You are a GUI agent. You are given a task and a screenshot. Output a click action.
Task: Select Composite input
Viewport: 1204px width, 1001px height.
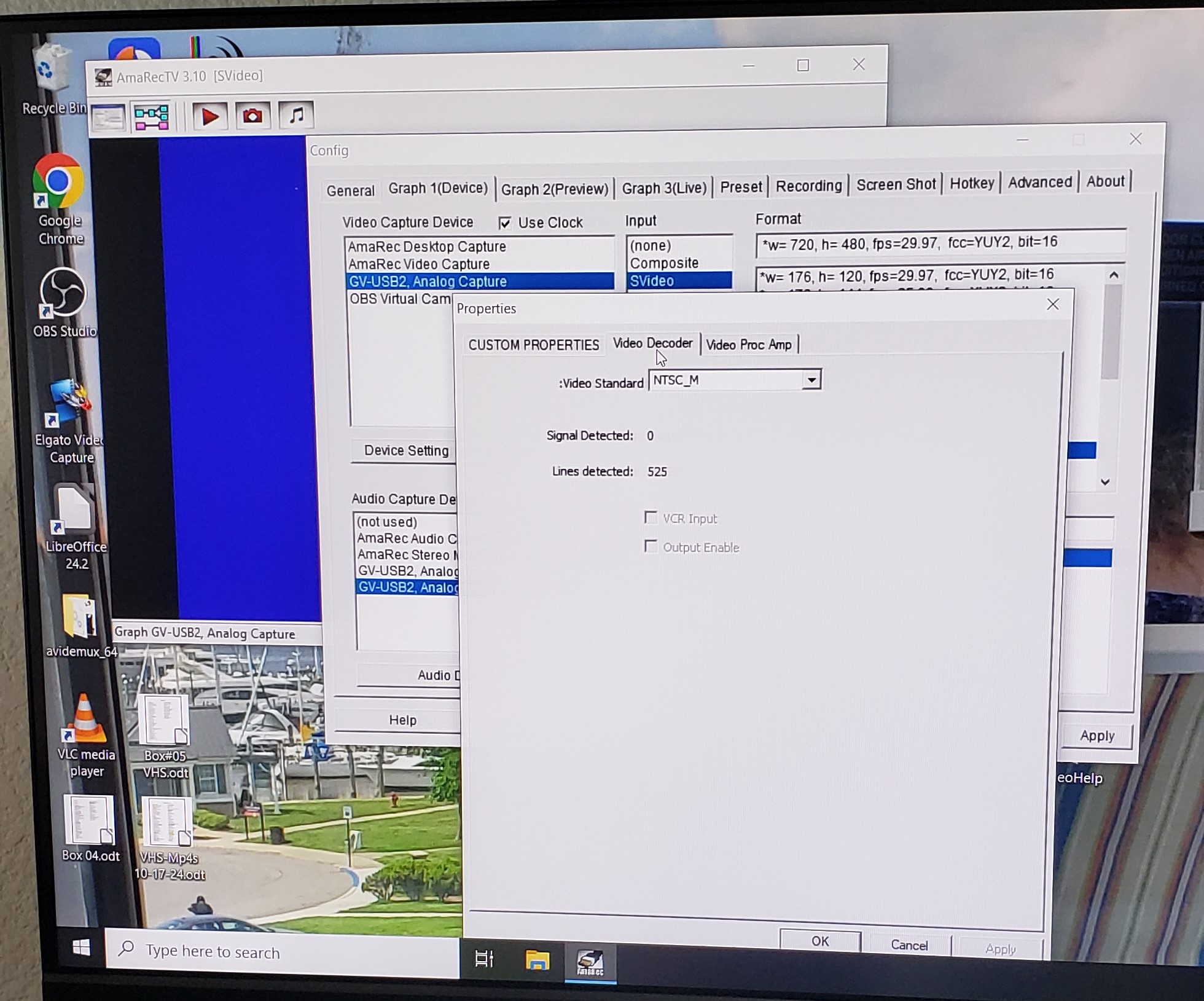679,263
